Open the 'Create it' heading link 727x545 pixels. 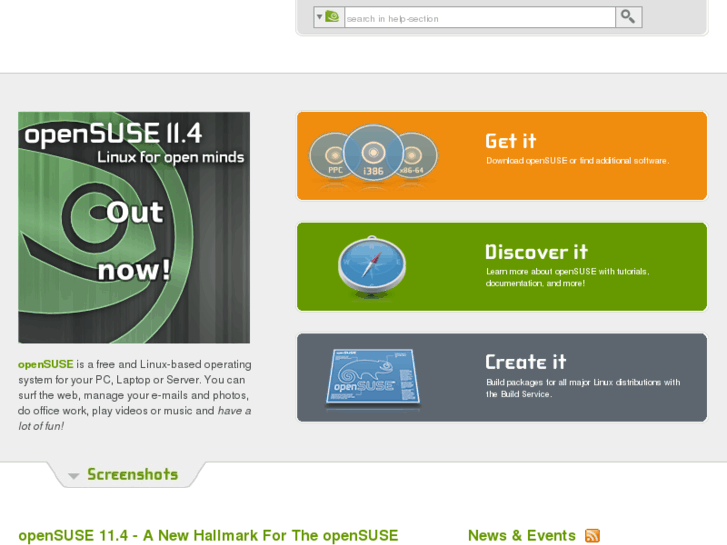click(526, 362)
